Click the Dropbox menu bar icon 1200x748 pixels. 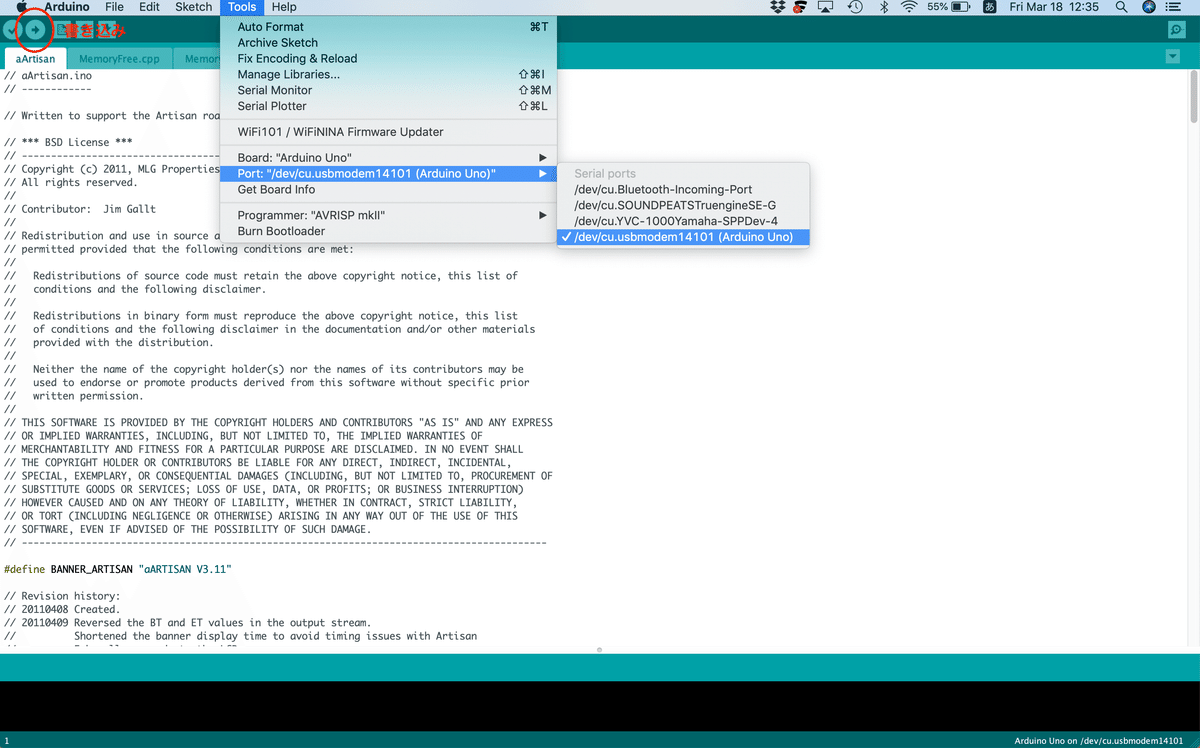point(779,7)
